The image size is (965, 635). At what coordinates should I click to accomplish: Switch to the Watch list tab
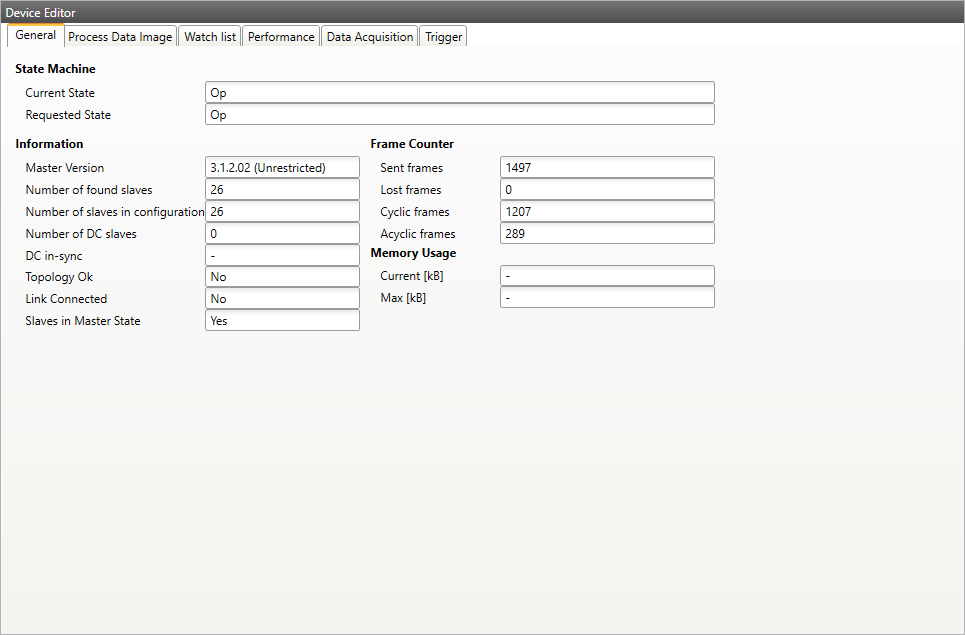[x=210, y=37]
